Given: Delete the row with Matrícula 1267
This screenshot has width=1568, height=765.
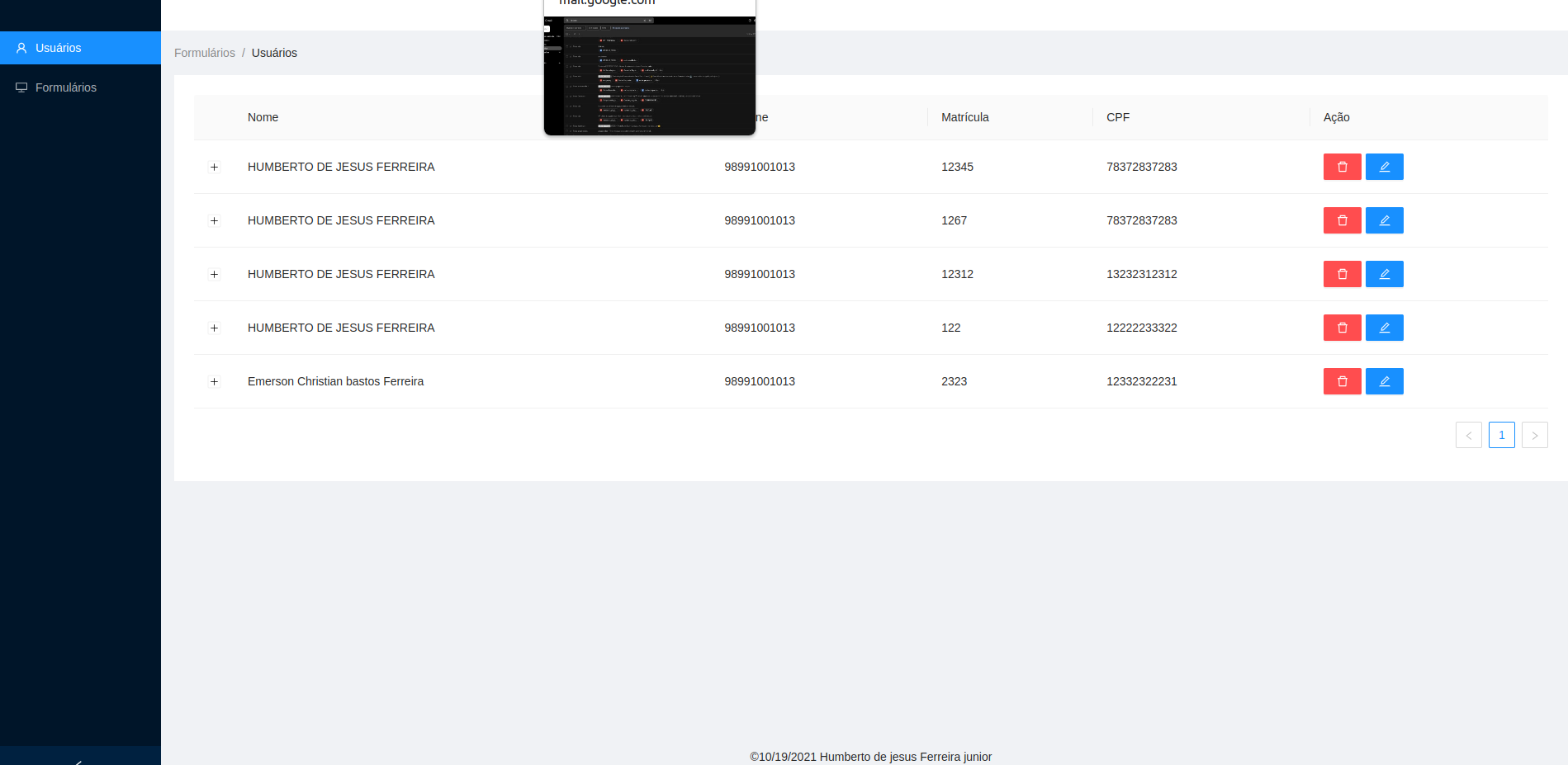Looking at the screenshot, I should coord(1342,220).
